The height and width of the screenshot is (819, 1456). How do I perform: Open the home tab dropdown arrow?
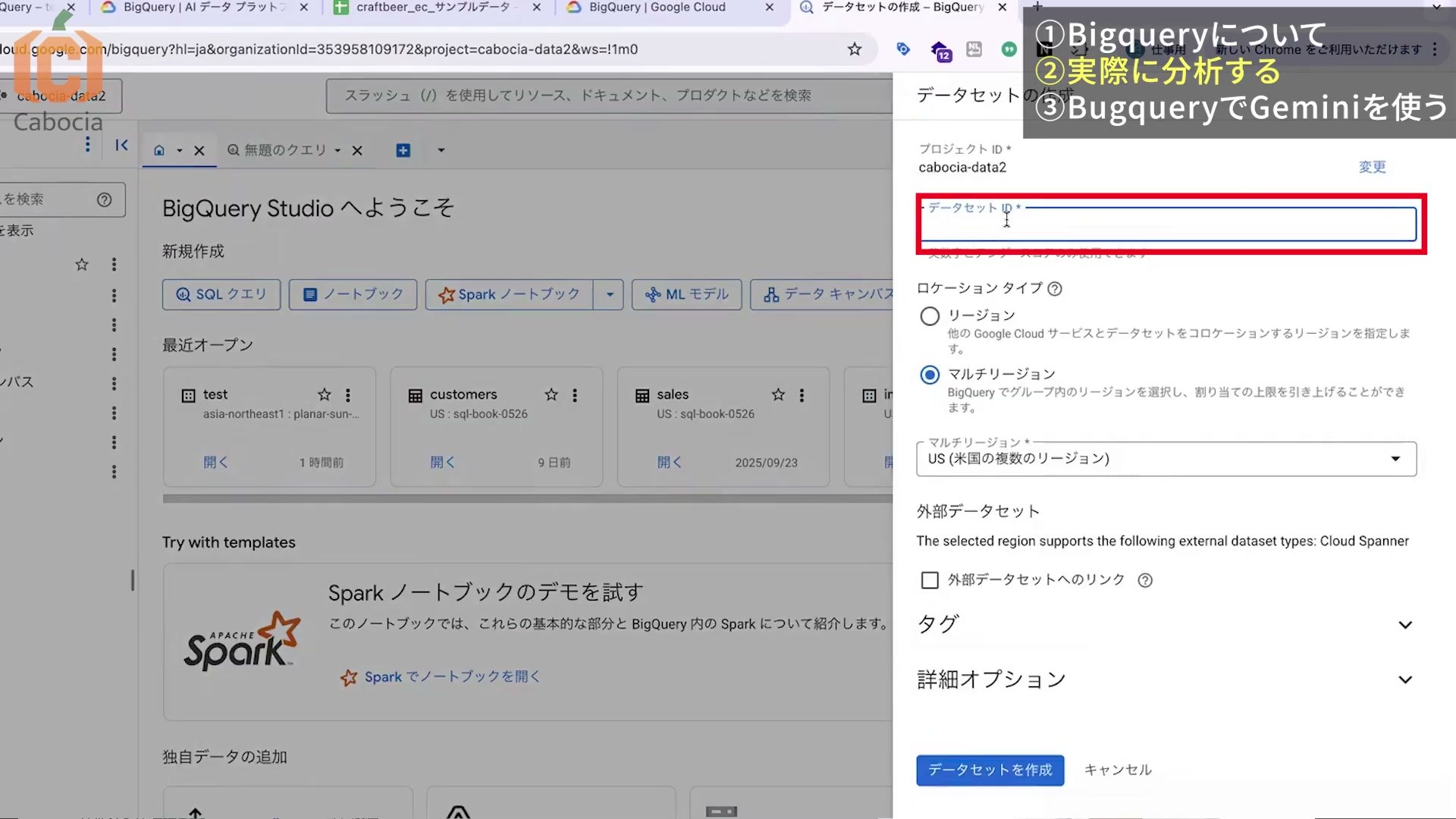tap(180, 150)
